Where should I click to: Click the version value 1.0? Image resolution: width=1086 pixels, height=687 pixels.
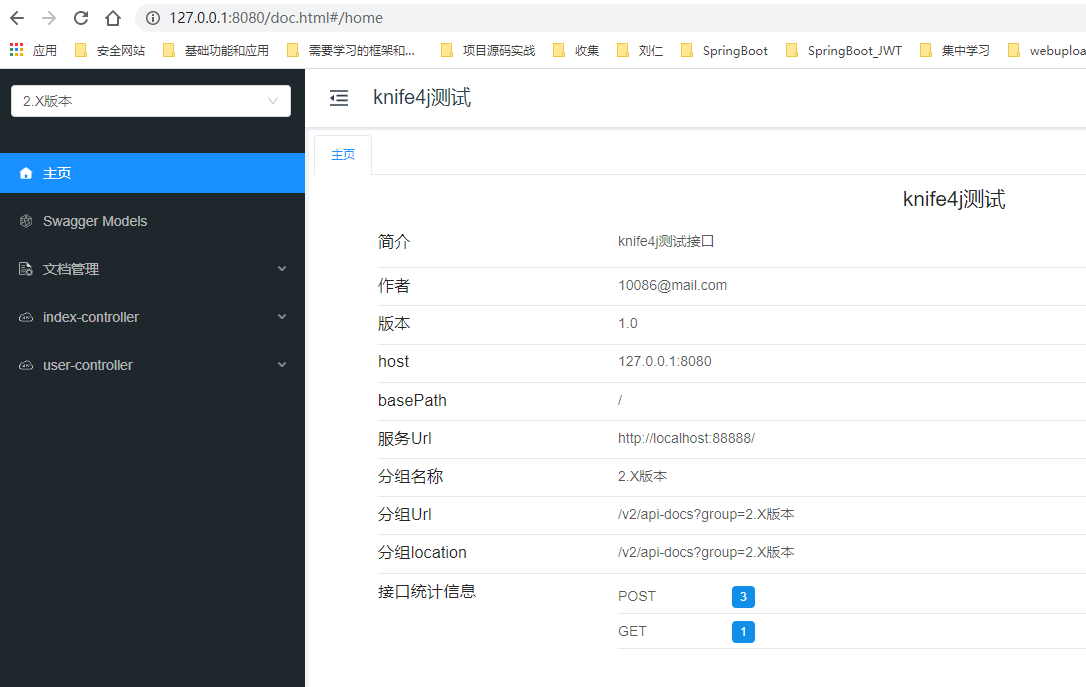(627, 323)
